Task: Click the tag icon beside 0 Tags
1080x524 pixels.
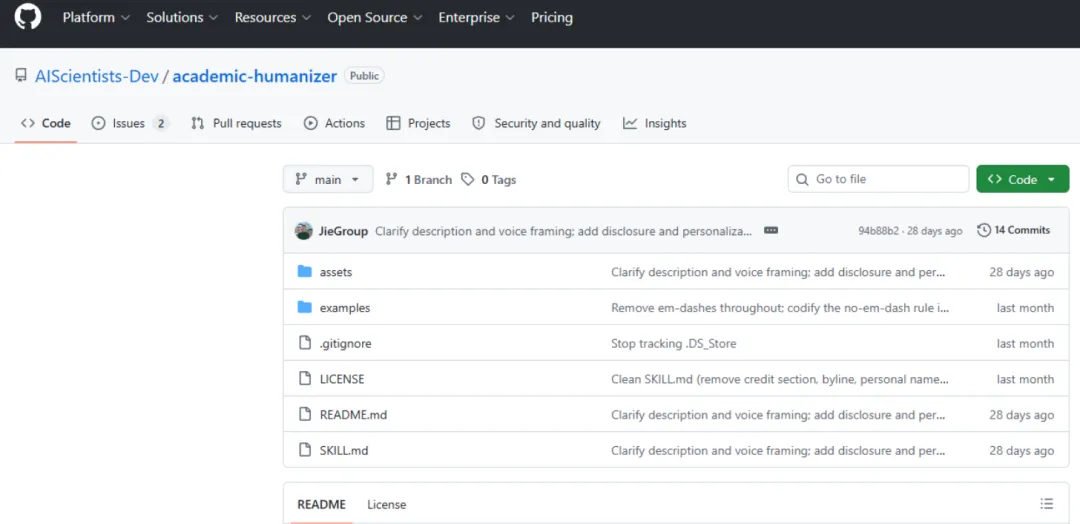Action: coord(468,179)
